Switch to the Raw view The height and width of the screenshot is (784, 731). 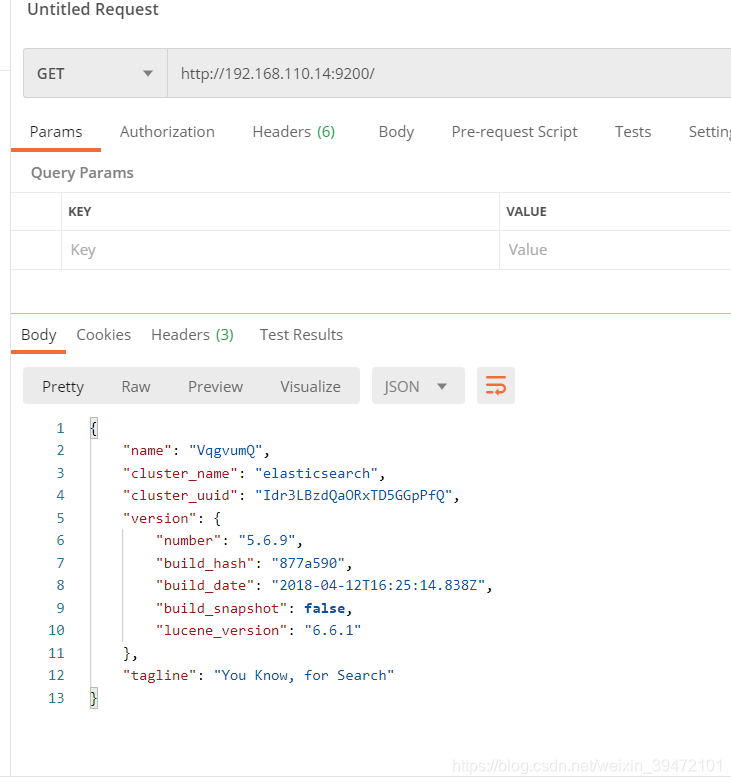[x=136, y=386]
